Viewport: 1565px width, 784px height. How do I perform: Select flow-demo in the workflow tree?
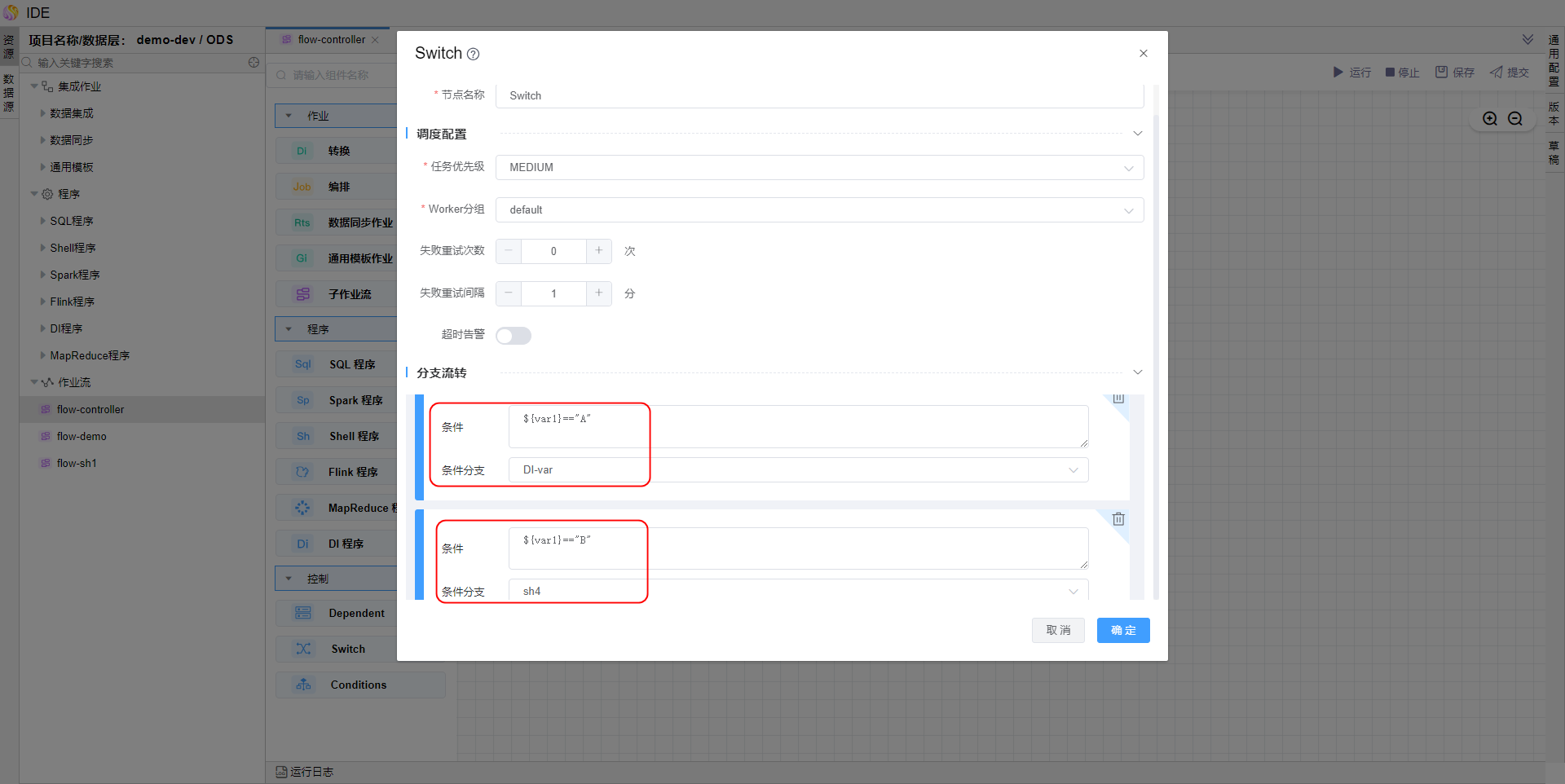pyautogui.click(x=82, y=437)
